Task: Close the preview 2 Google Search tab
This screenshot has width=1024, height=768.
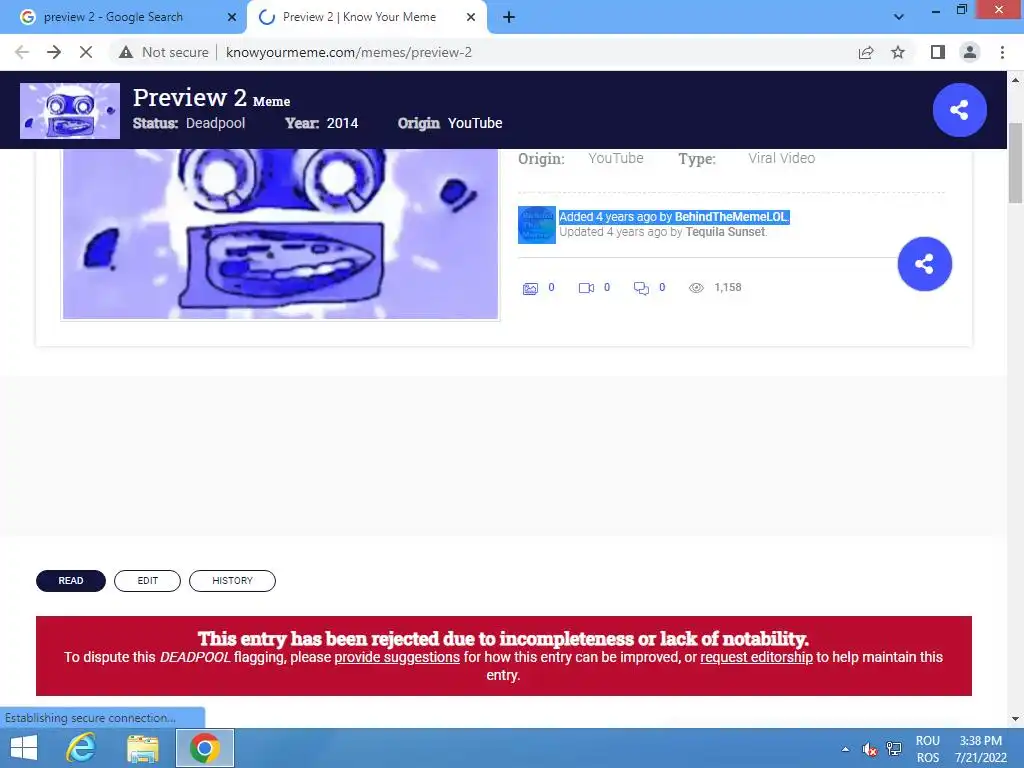Action: (232, 17)
